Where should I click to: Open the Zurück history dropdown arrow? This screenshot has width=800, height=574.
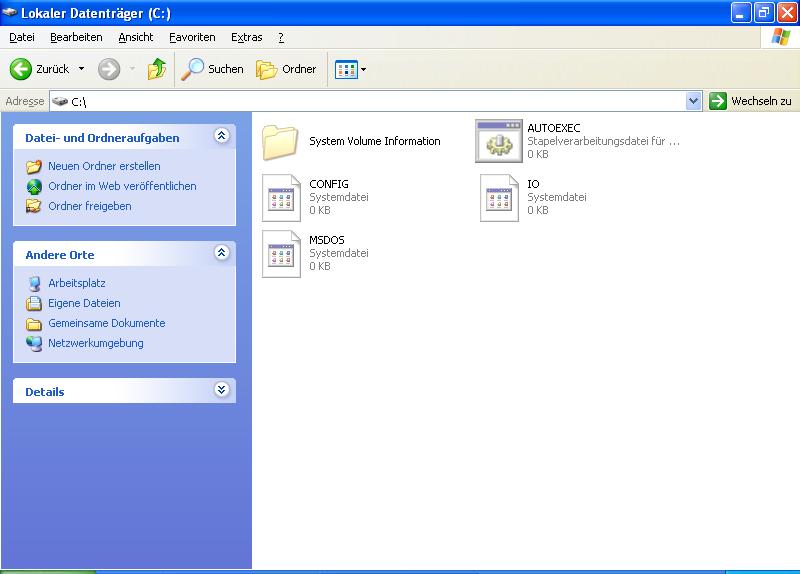pos(82,68)
